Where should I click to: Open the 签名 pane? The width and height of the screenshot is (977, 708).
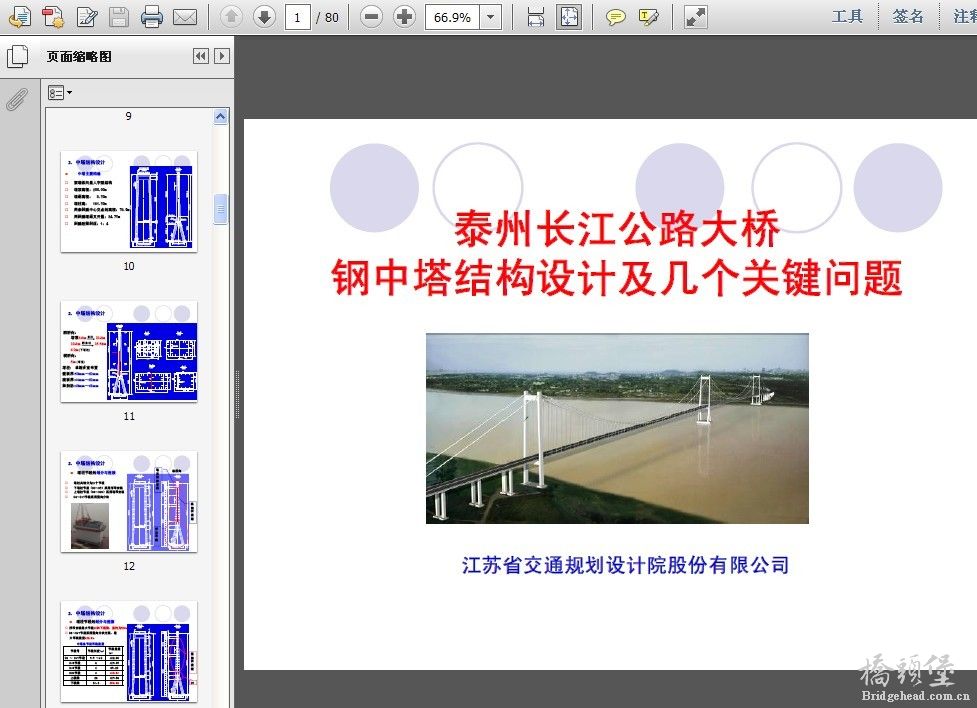click(x=908, y=17)
